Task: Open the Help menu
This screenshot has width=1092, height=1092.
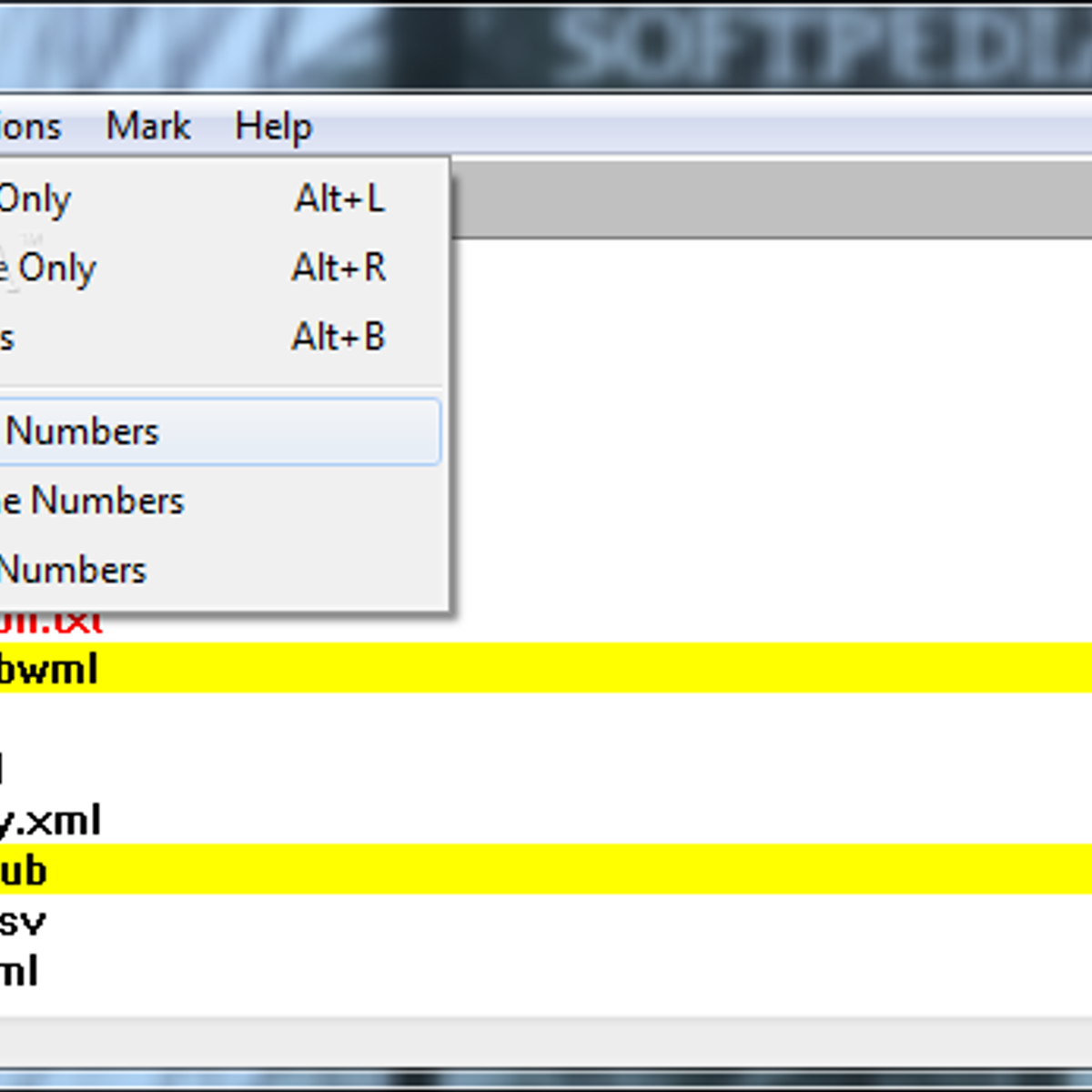Action: tap(271, 126)
